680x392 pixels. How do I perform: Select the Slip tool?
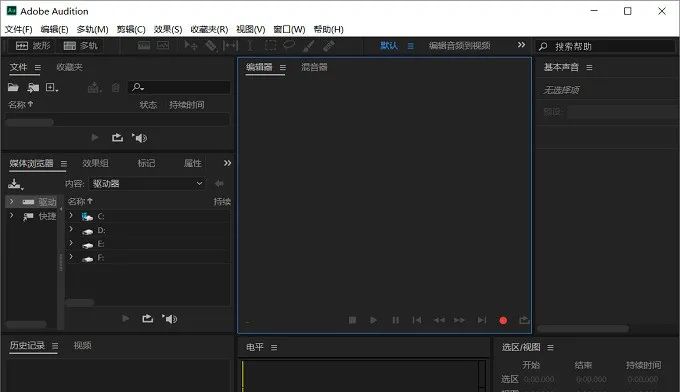[230, 45]
